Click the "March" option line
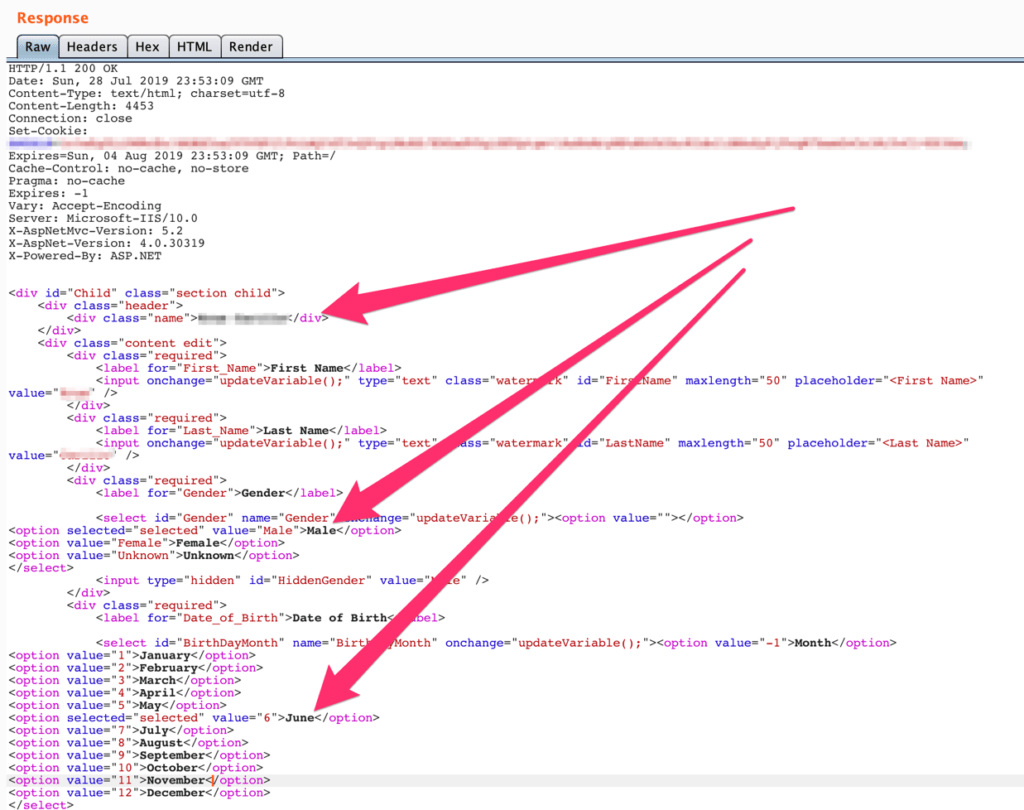The image size is (1024, 810). tap(125, 680)
